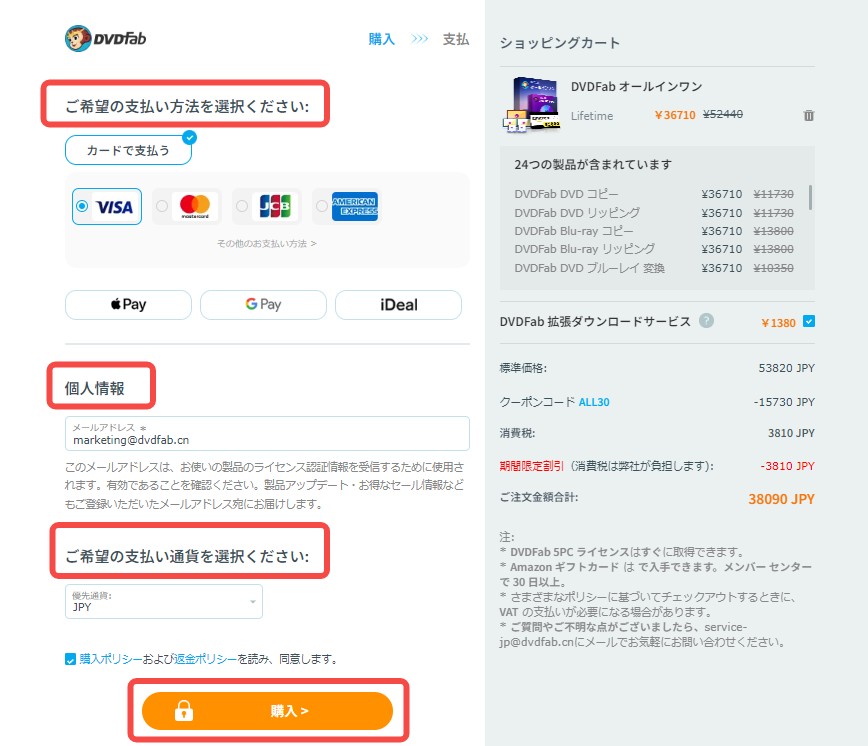Go to the 支払 step
Image resolution: width=868 pixels, height=746 pixels.
pyautogui.click(x=456, y=39)
